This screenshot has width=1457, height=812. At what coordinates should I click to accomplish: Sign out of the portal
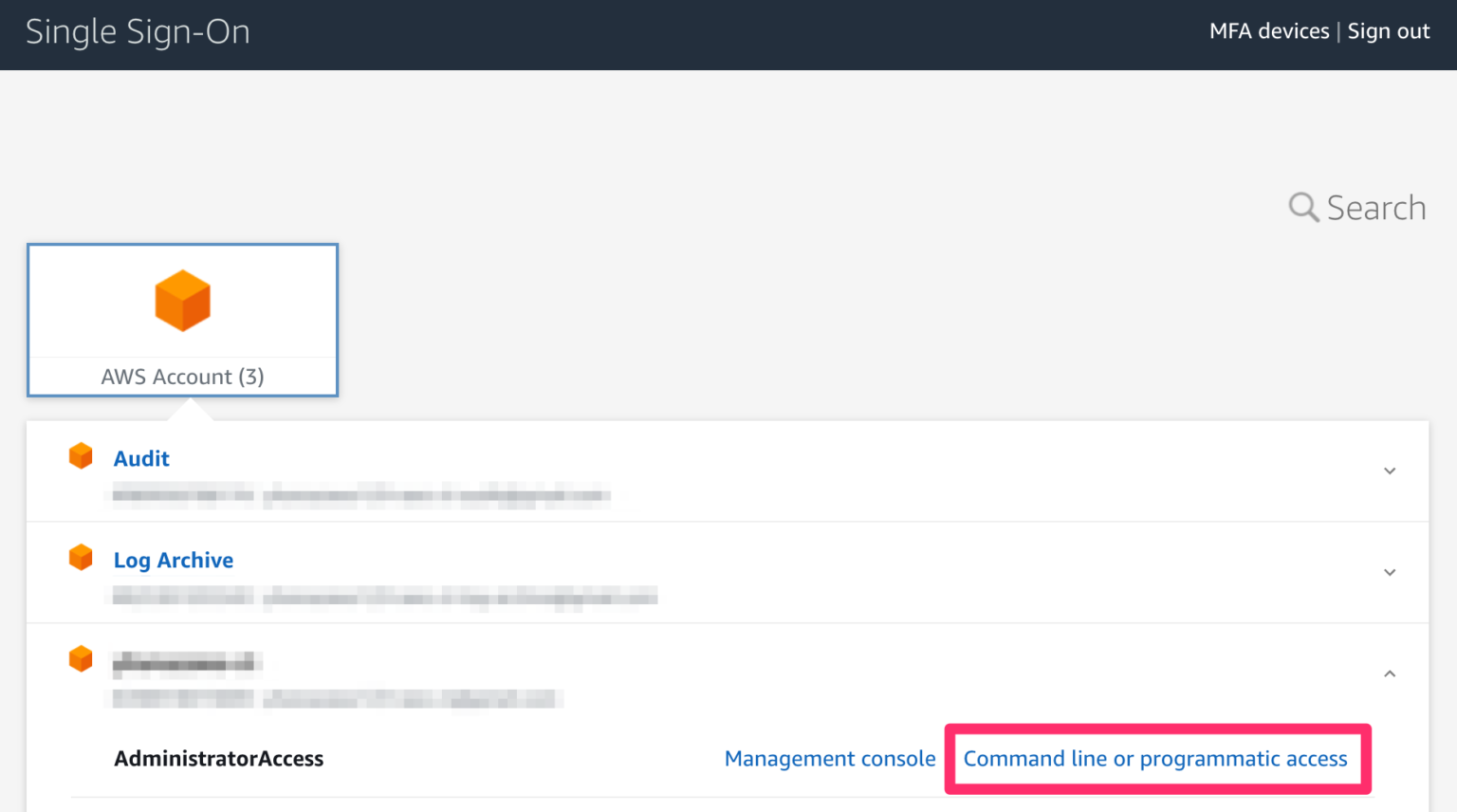point(1388,30)
